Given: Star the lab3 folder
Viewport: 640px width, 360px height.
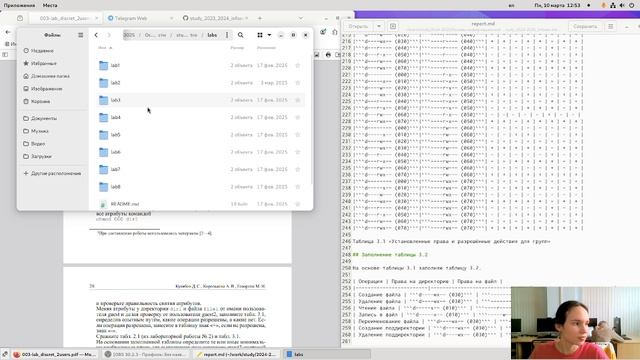Looking at the screenshot, I should 298,100.
